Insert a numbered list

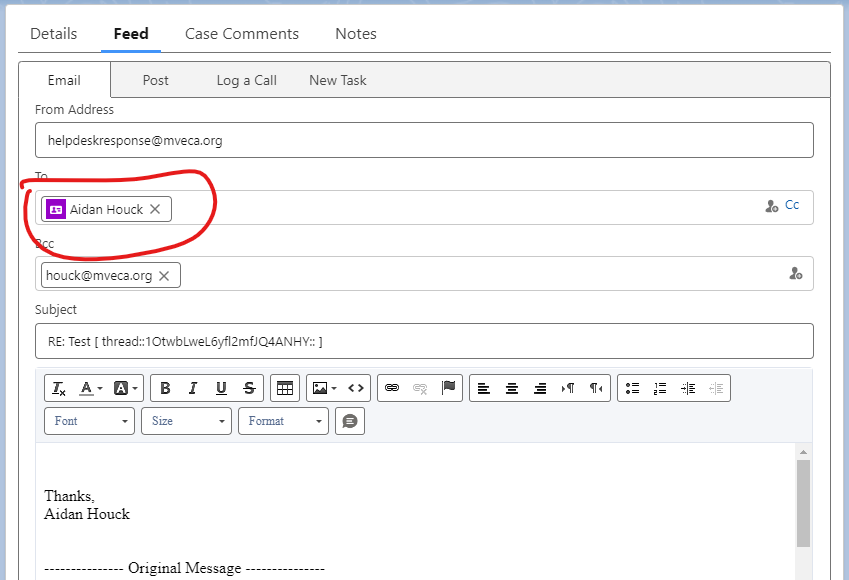pos(660,388)
